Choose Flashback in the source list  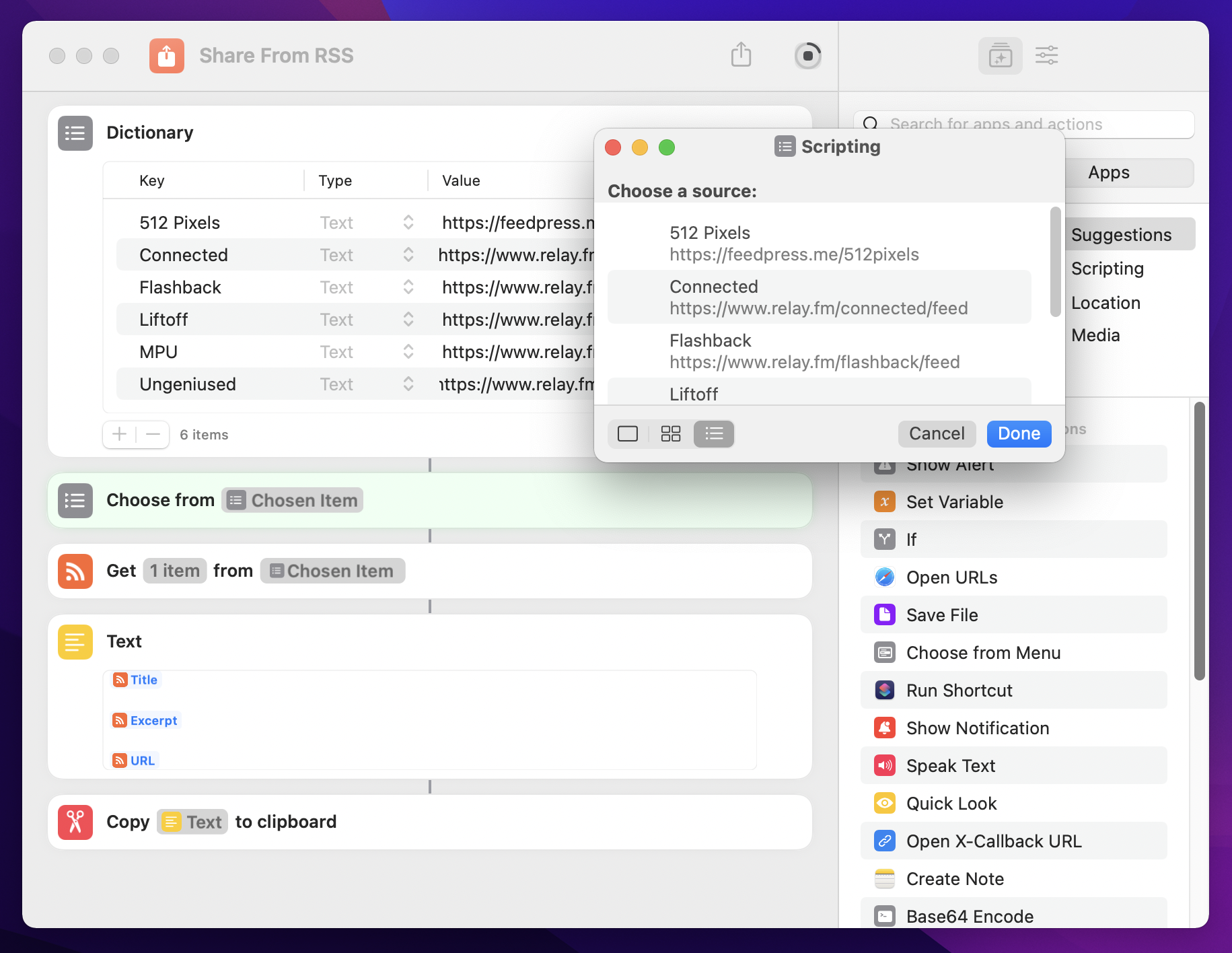pos(819,351)
